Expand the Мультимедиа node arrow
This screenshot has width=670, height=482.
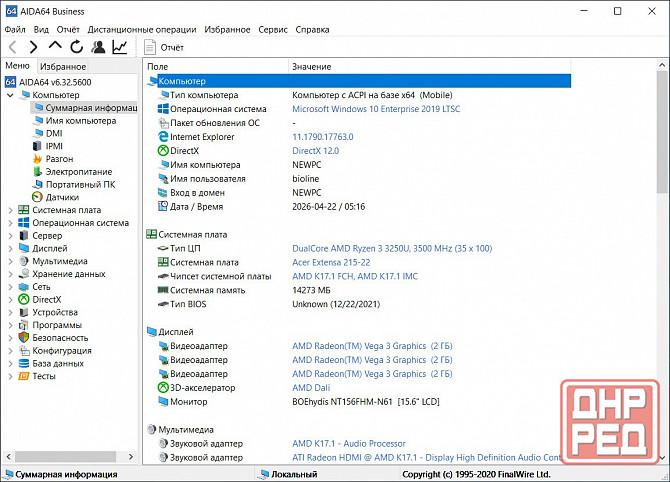[x=10, y=261]
